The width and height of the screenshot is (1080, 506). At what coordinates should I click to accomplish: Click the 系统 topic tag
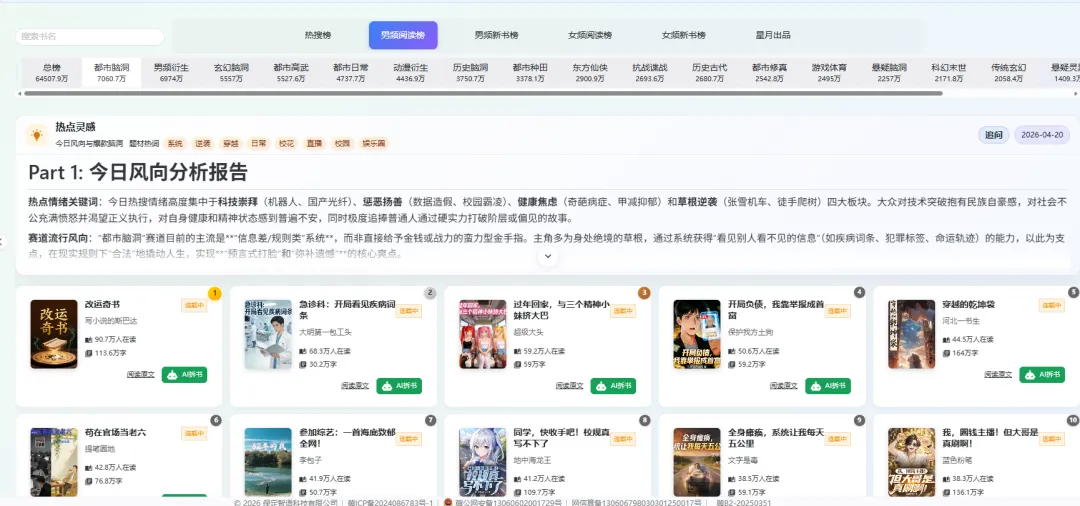click(176, 144)
